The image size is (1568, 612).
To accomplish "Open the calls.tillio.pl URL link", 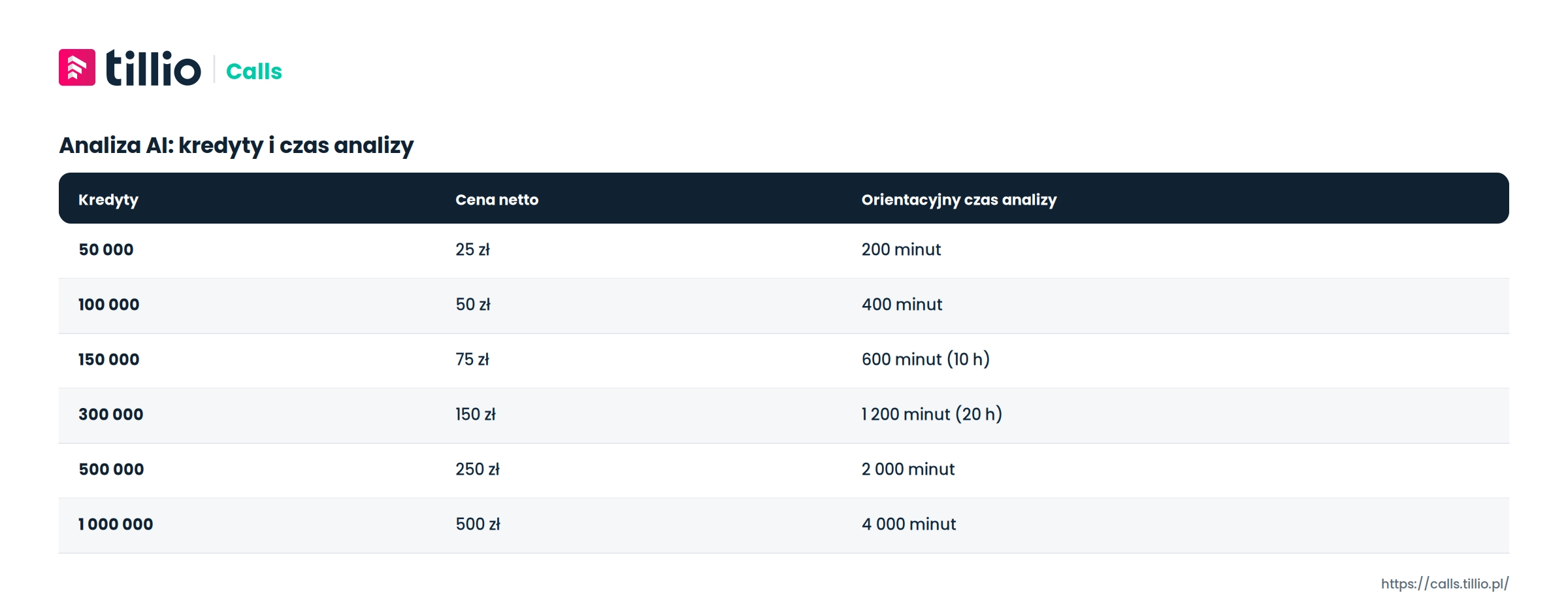I will tap(1445, 584).
